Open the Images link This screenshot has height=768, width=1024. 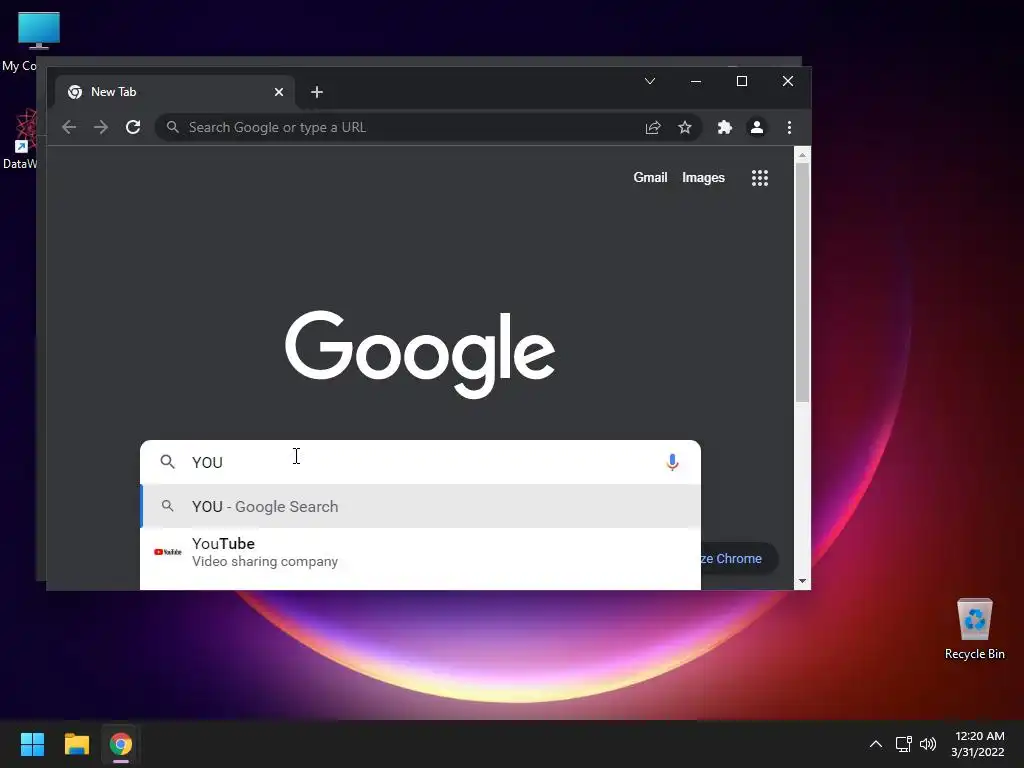coord(703,178)
